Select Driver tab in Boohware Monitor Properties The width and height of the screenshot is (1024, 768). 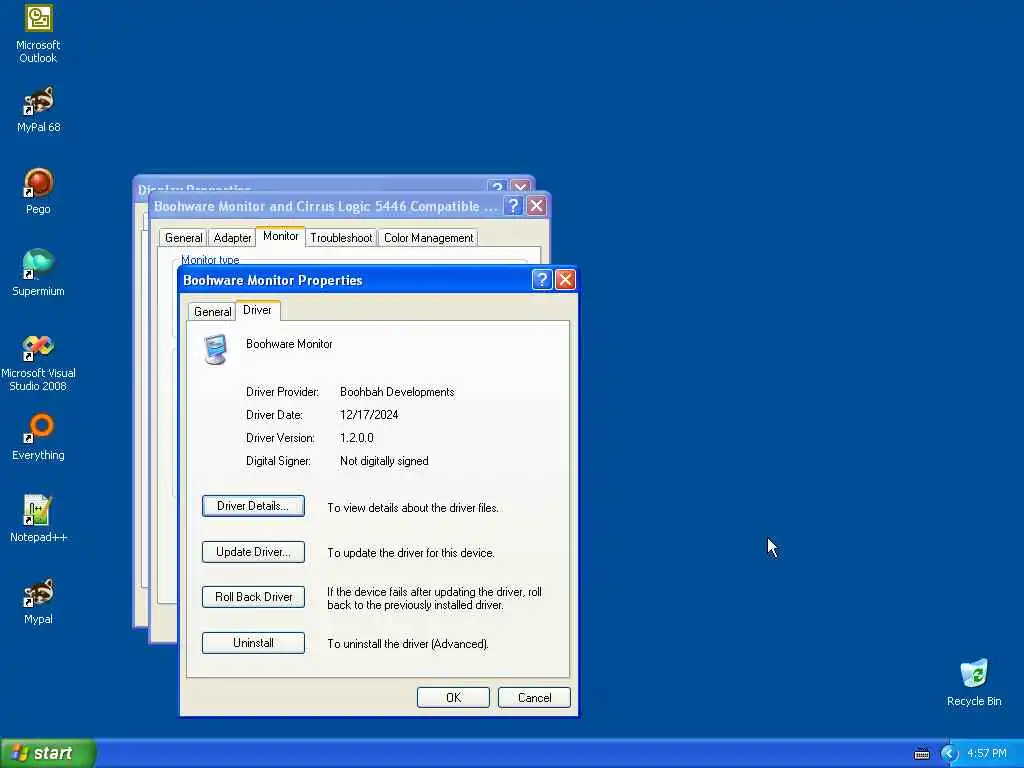point(257,310)
